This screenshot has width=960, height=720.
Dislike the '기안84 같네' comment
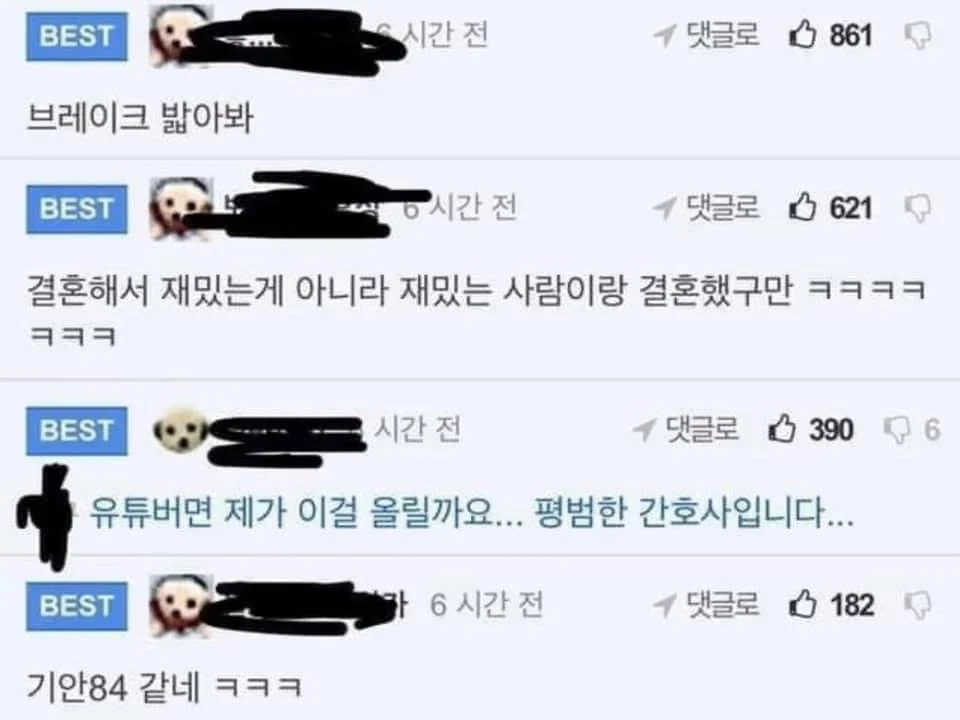tap(918, 606)
